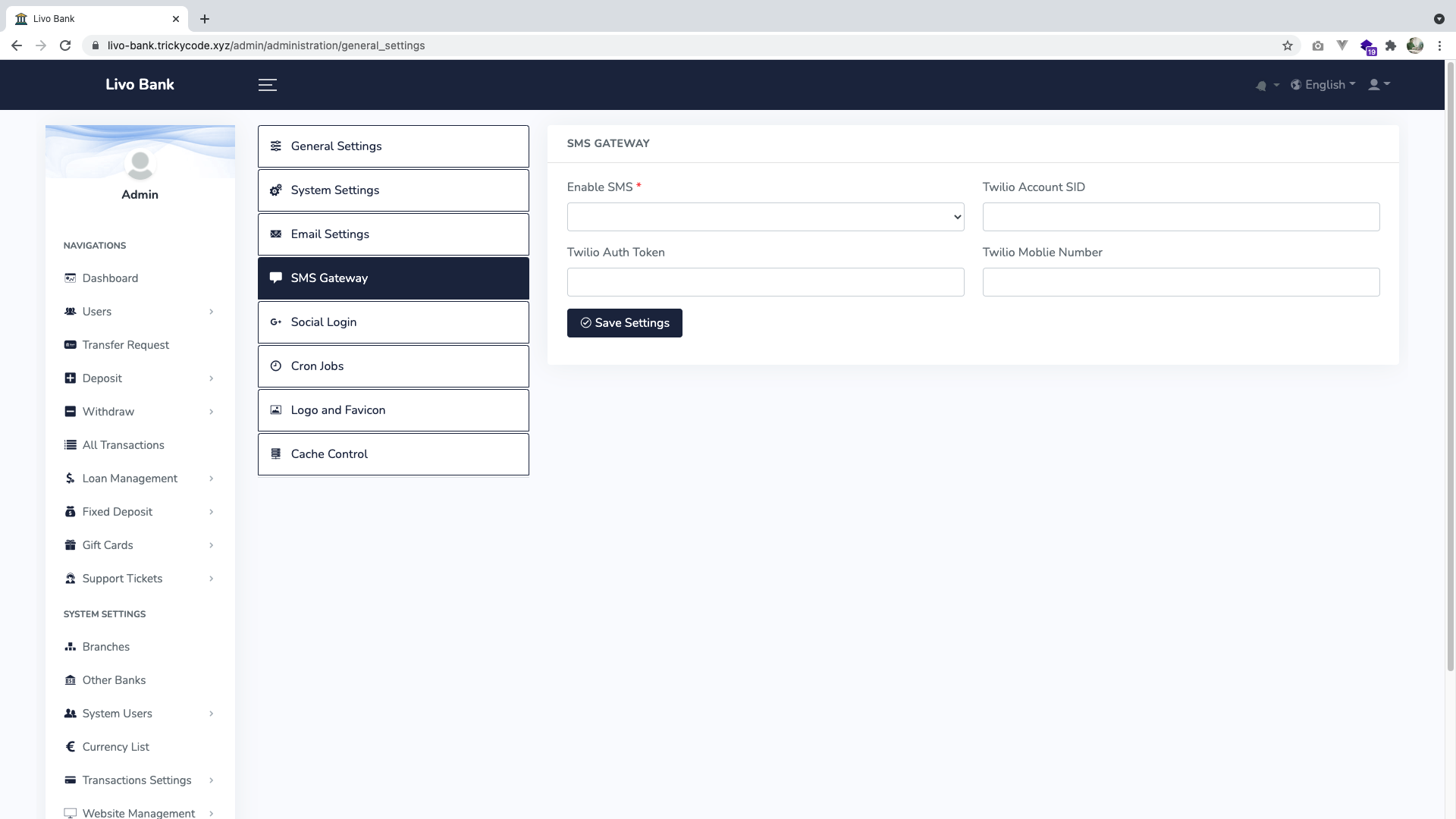Viewport: 1456px width, 819px height.
Task: Click the System Users icon
Action: (x=70, y=714)
